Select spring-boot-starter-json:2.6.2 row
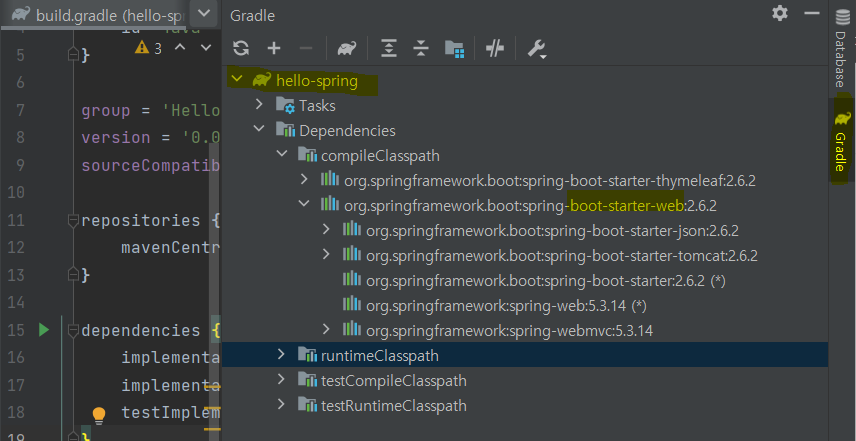 click(525, 230)
